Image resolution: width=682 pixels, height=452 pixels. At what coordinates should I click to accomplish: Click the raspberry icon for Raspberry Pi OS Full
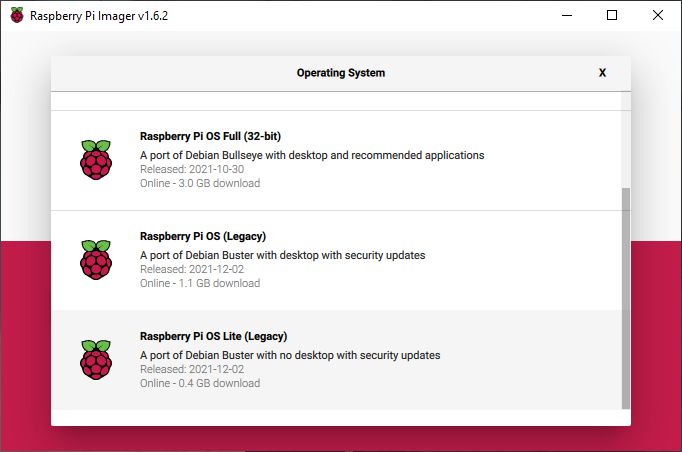96,160
